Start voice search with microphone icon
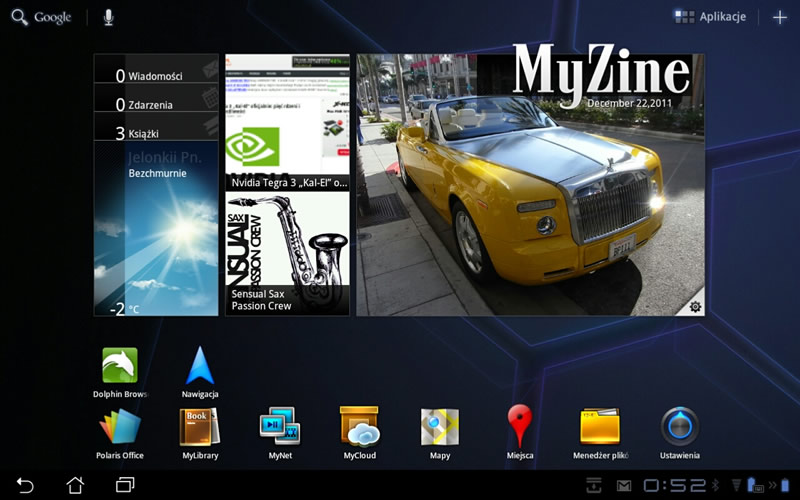800x500 pixels. tap(108, 17)
